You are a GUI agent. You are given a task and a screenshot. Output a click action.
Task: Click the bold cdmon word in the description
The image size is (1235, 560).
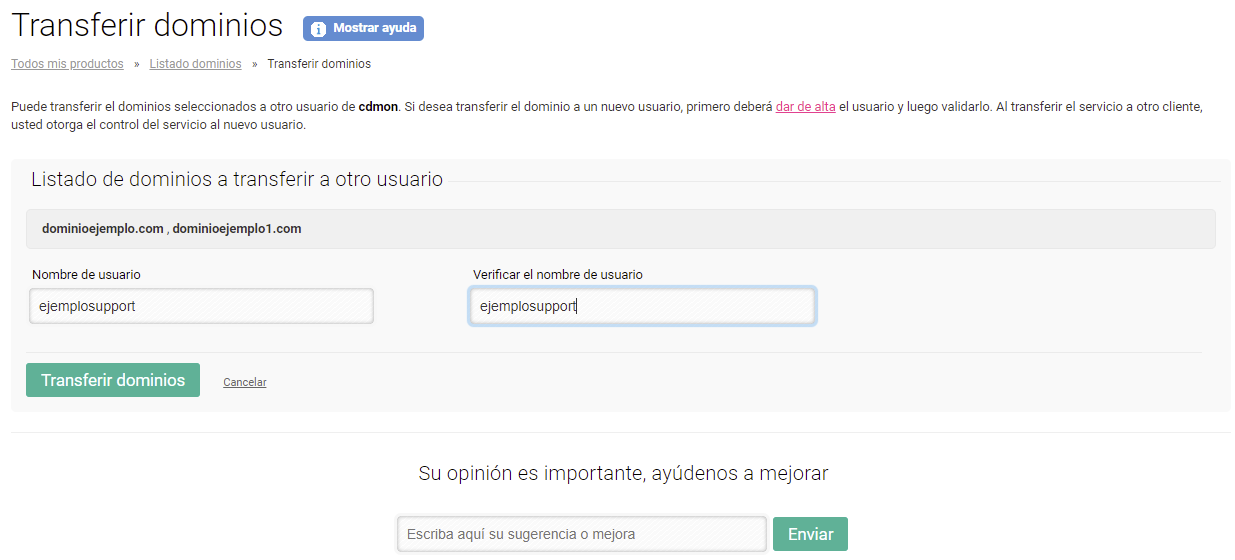379,107
